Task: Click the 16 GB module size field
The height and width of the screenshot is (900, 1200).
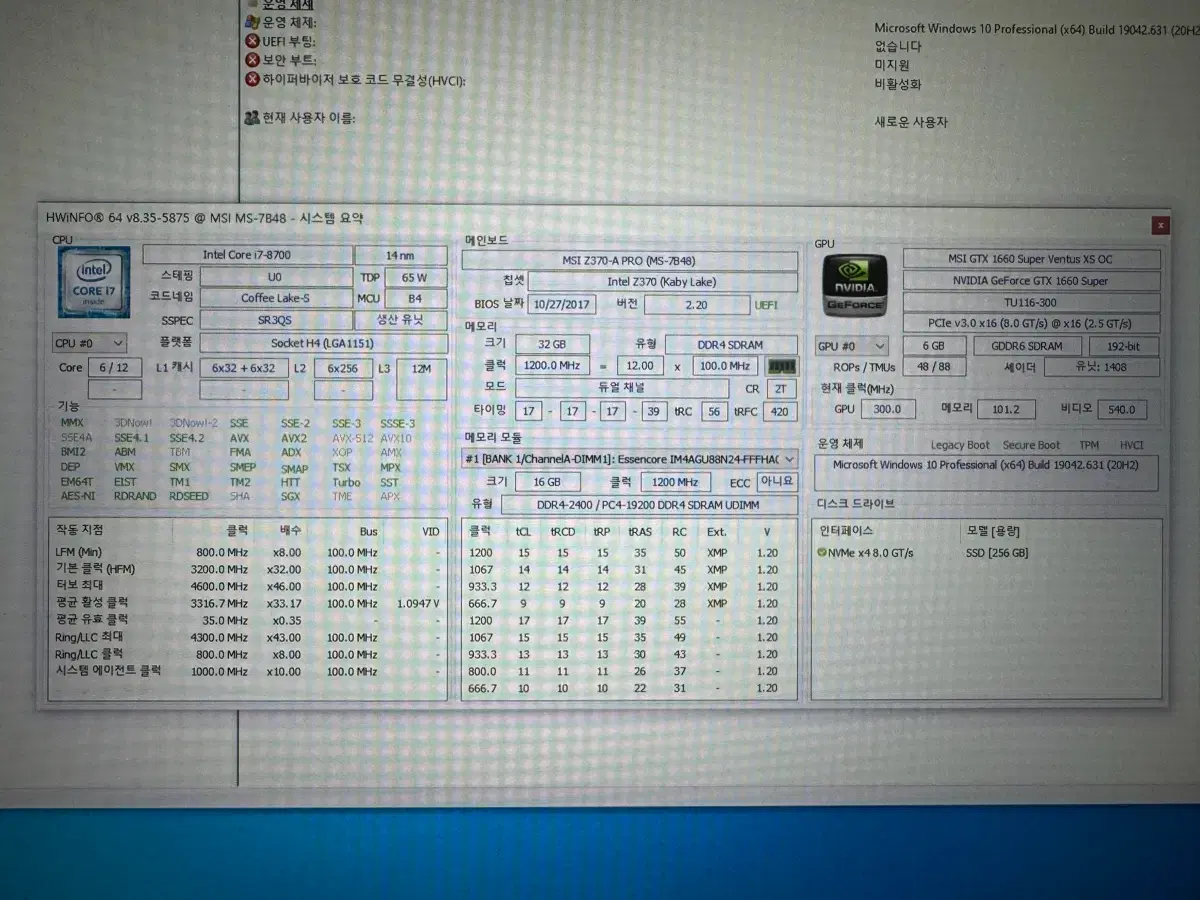Action: click(x=546, y=482)
